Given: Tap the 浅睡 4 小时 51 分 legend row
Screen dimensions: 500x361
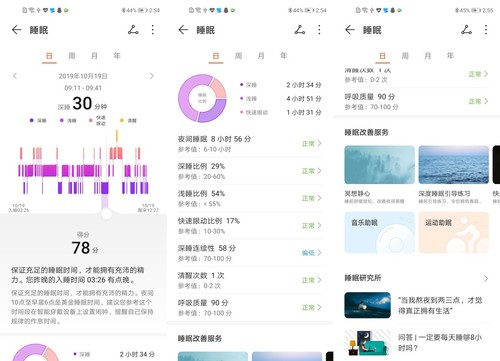Looking at the screenshot, I should coord(281,99).
